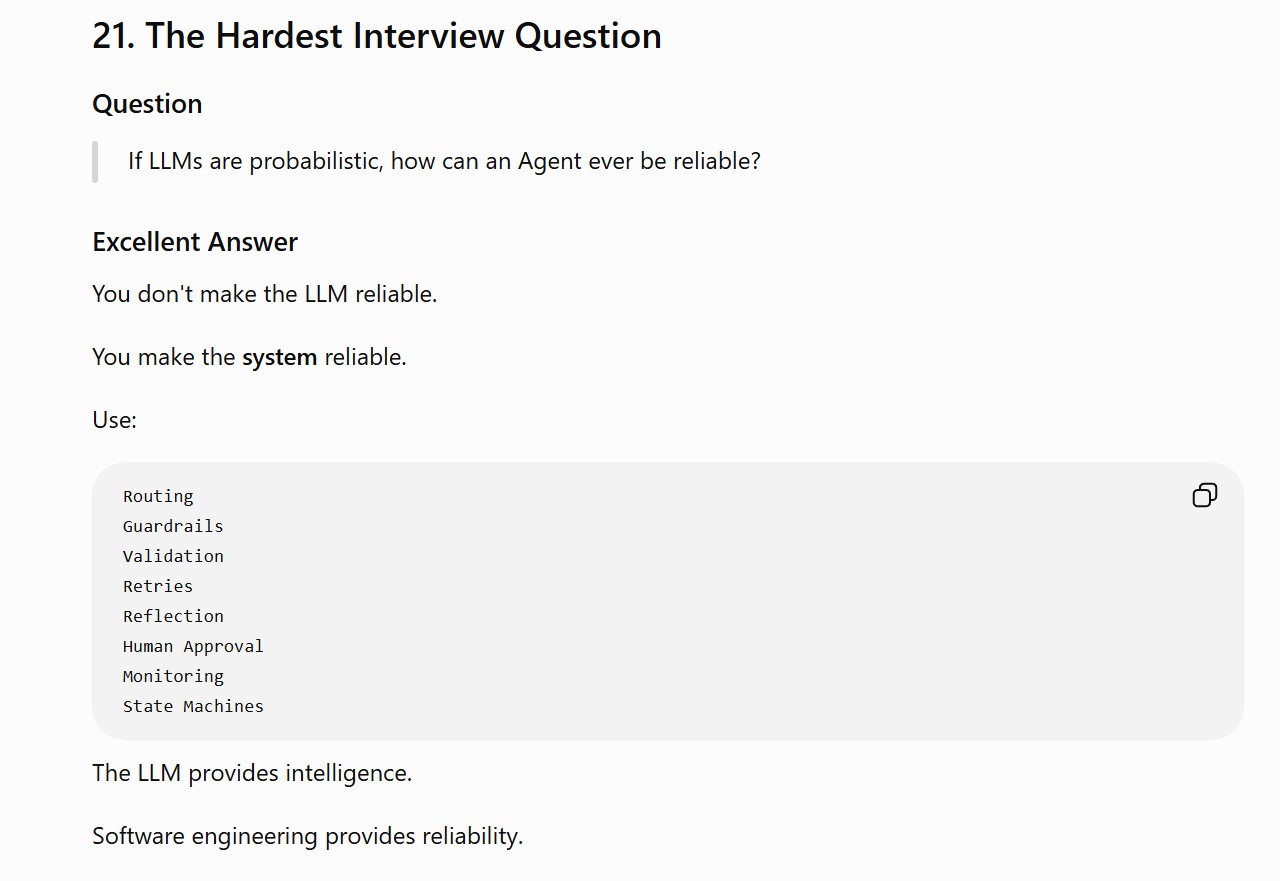Click 'Routing' in the code block
Screen dimensions: 1280x881
(x=158, y=496)
